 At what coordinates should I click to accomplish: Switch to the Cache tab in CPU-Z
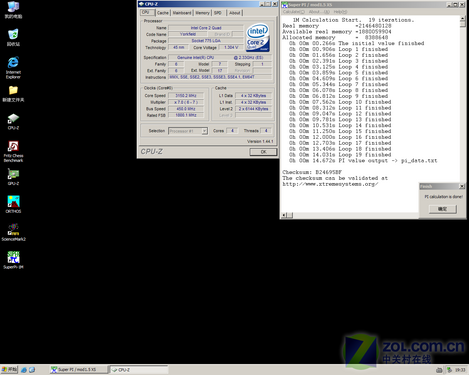pyautogui.click(x=163, y=13)
